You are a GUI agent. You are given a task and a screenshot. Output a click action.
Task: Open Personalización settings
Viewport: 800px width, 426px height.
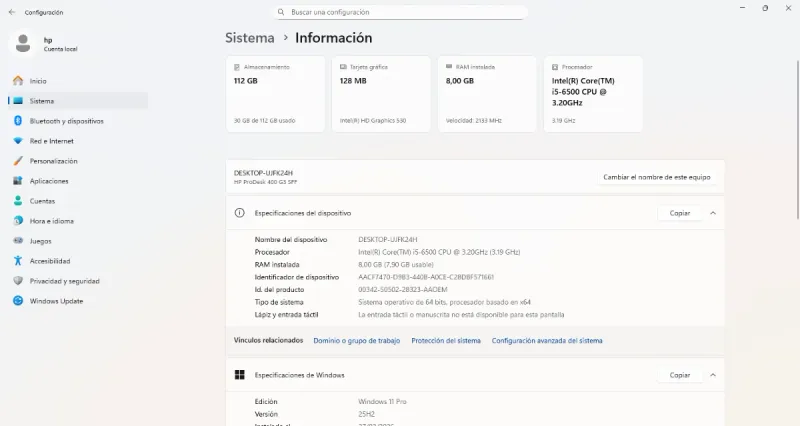point(78,161)
